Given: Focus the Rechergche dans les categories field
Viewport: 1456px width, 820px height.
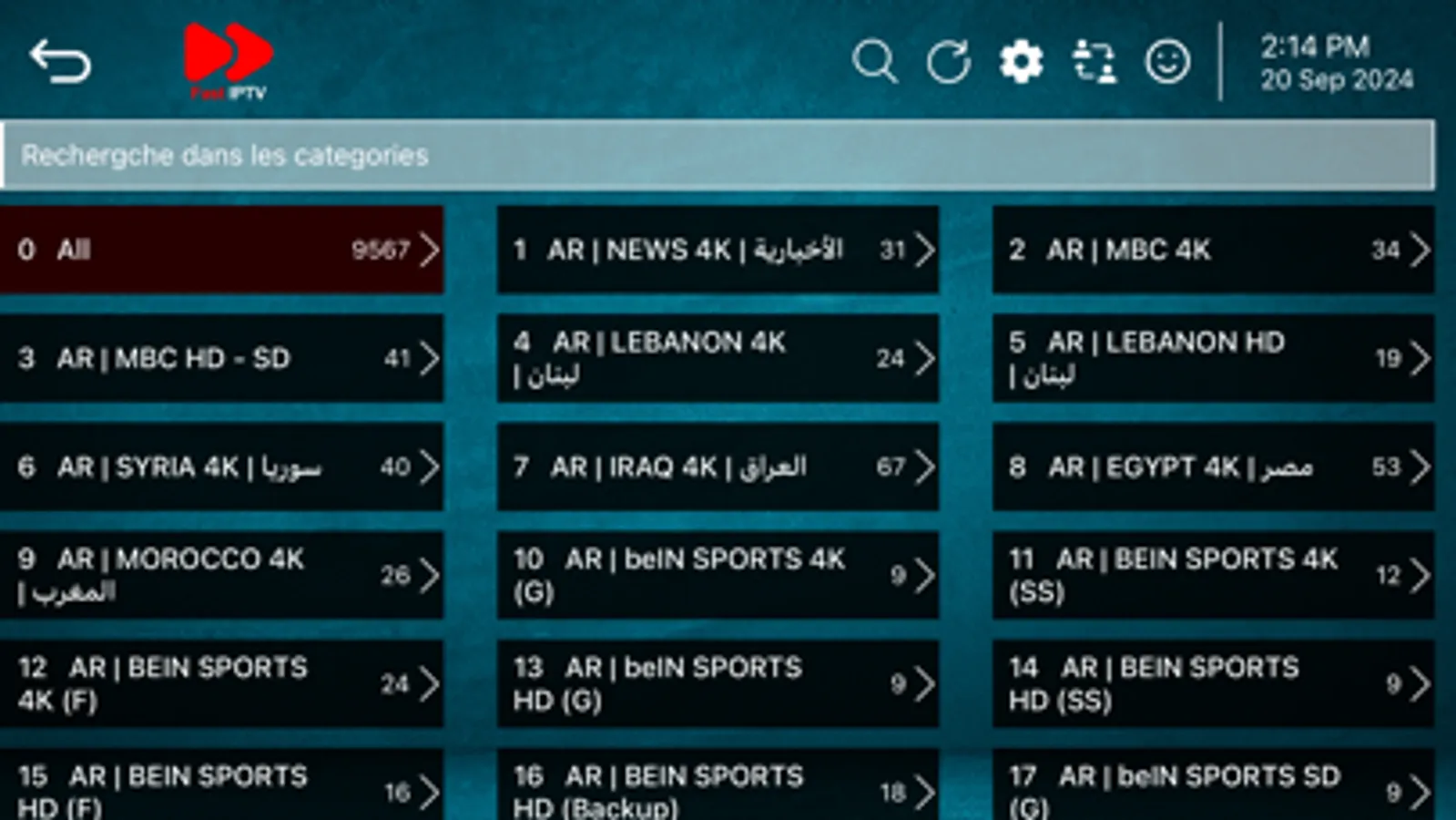Looking at the screenshot, I should (x=718, y=155).
